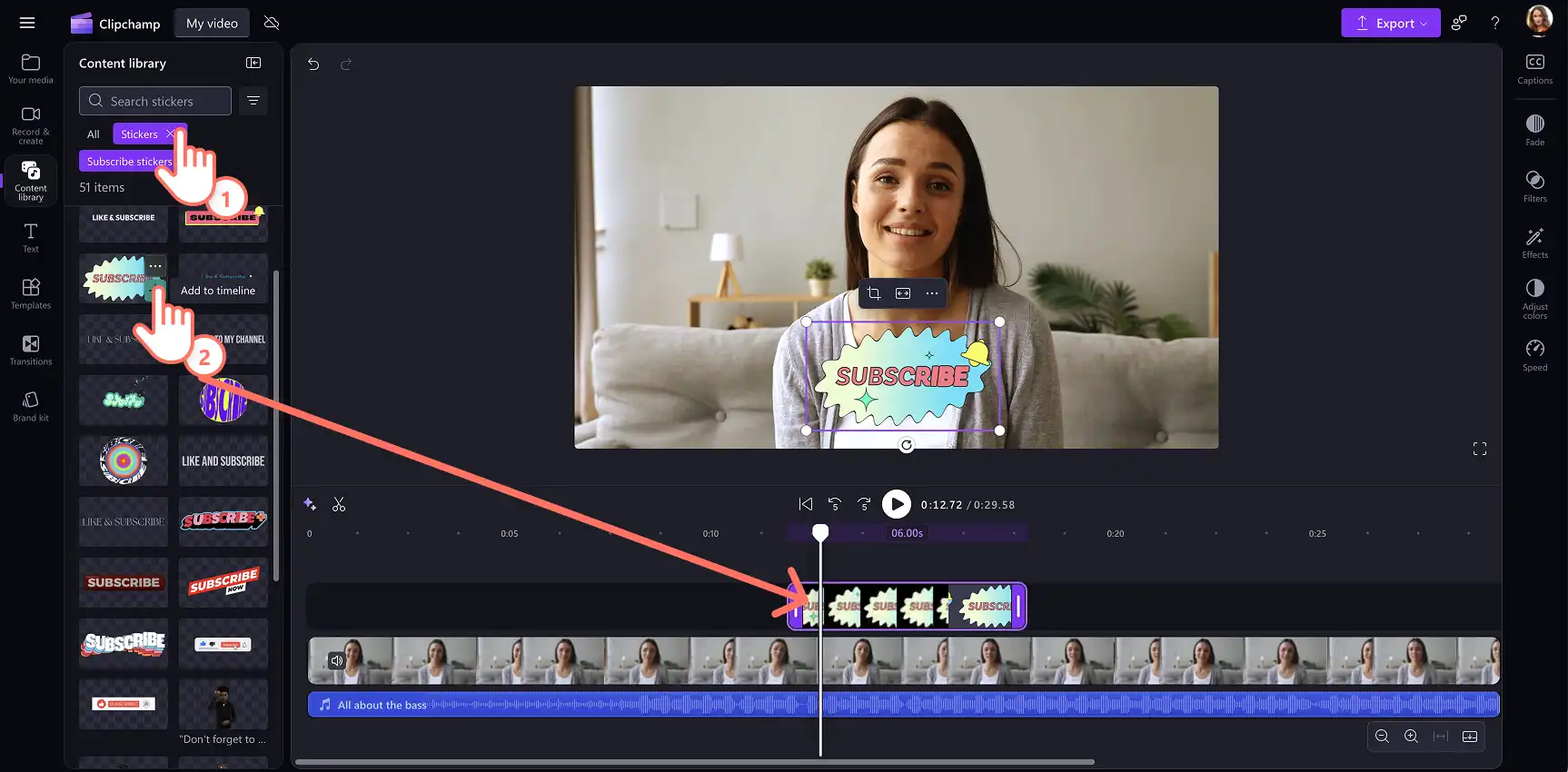This screenshot has width=1568, height=772.
Task: Play the video preview
Action: (x=897, y=504)
